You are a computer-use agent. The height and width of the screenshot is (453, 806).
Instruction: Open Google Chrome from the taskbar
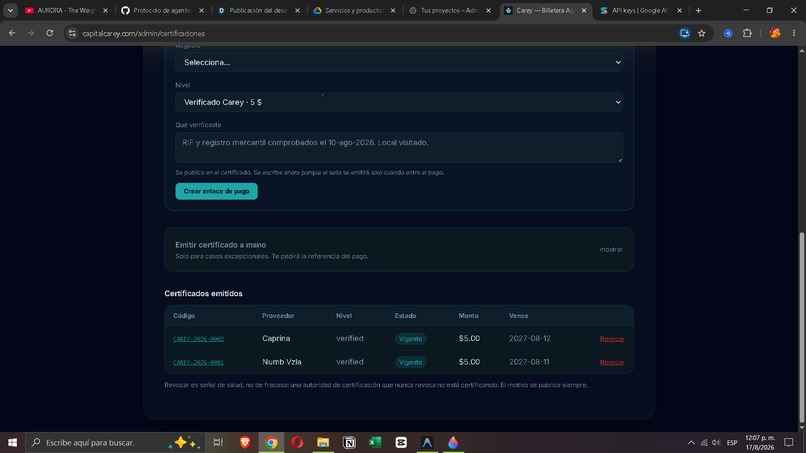click(x=271, y=442)
